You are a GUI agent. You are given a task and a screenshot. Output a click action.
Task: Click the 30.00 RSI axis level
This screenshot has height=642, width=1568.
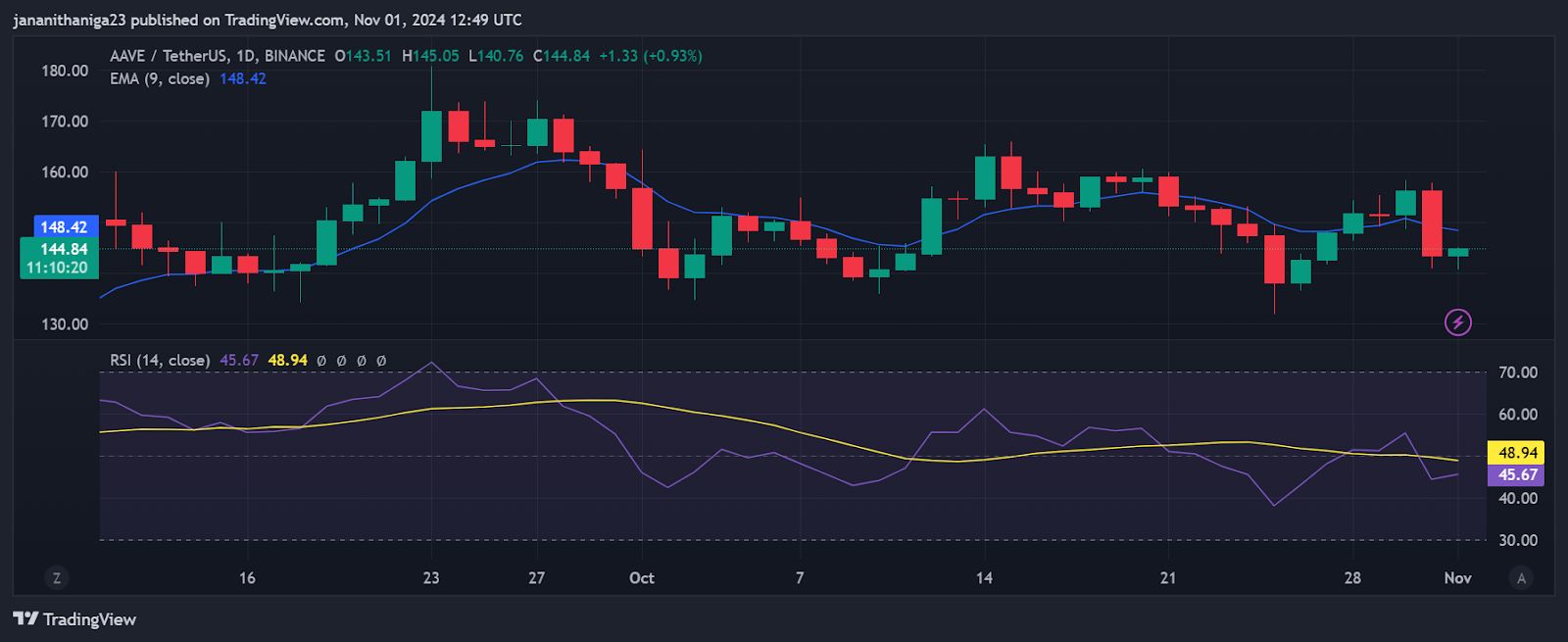coord(1518,540)
